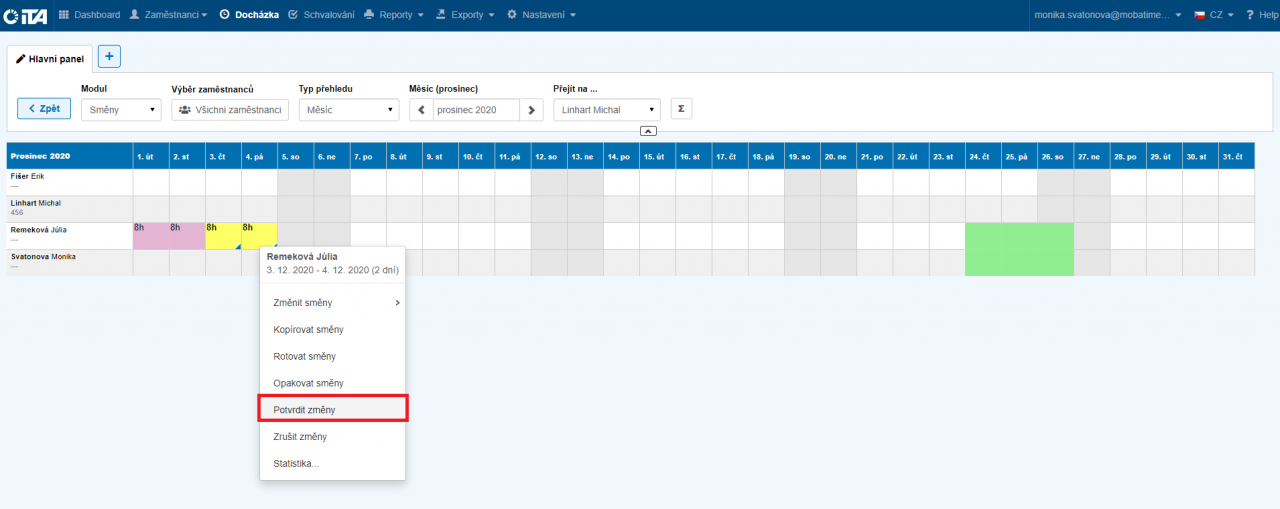Collapse the filter panel chevron
The width and height of the screenshot is (1280, 509).
tap(648, 131)
